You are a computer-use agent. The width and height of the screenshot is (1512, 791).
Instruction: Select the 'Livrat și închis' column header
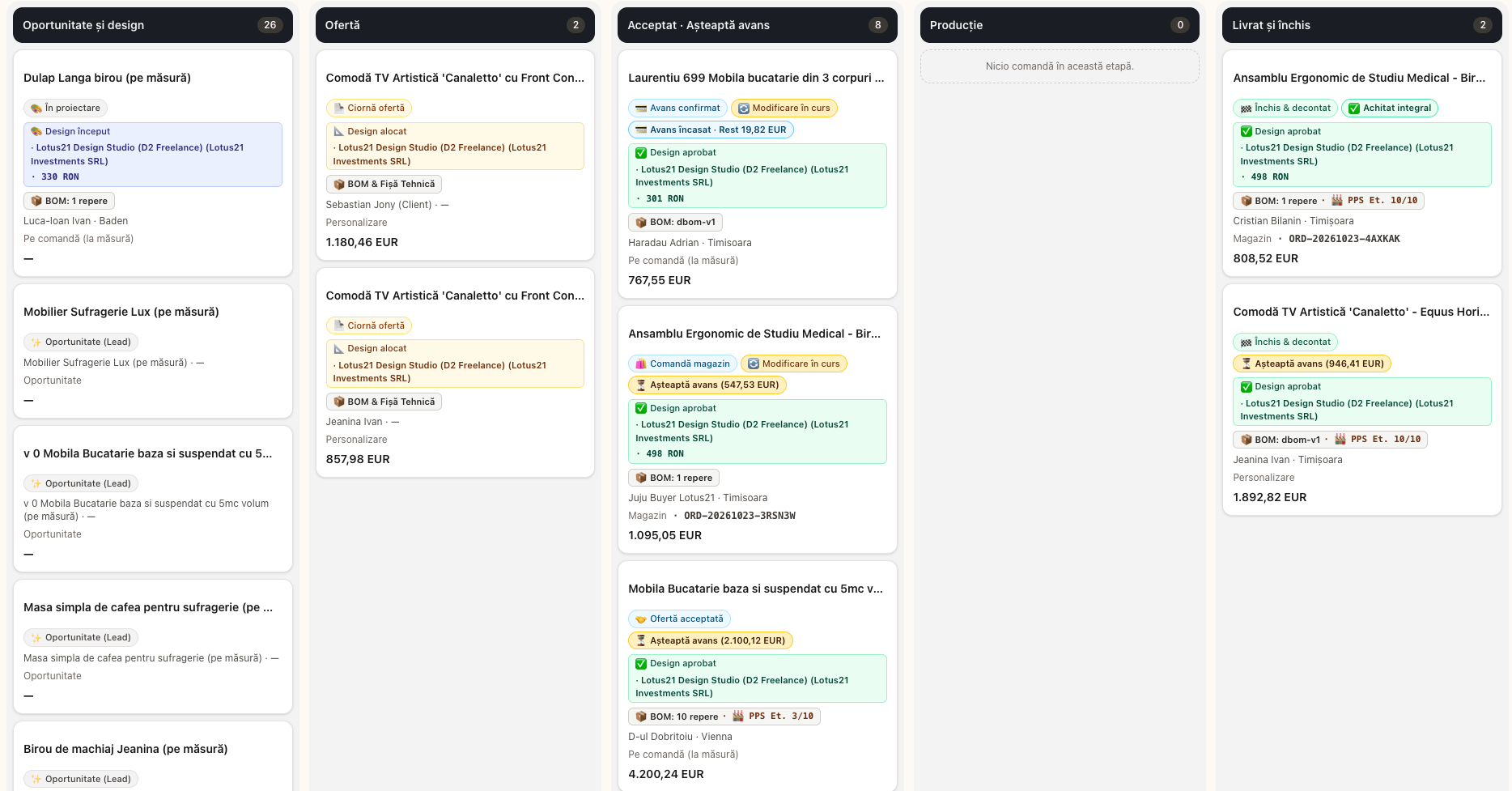pos(1362,25)
